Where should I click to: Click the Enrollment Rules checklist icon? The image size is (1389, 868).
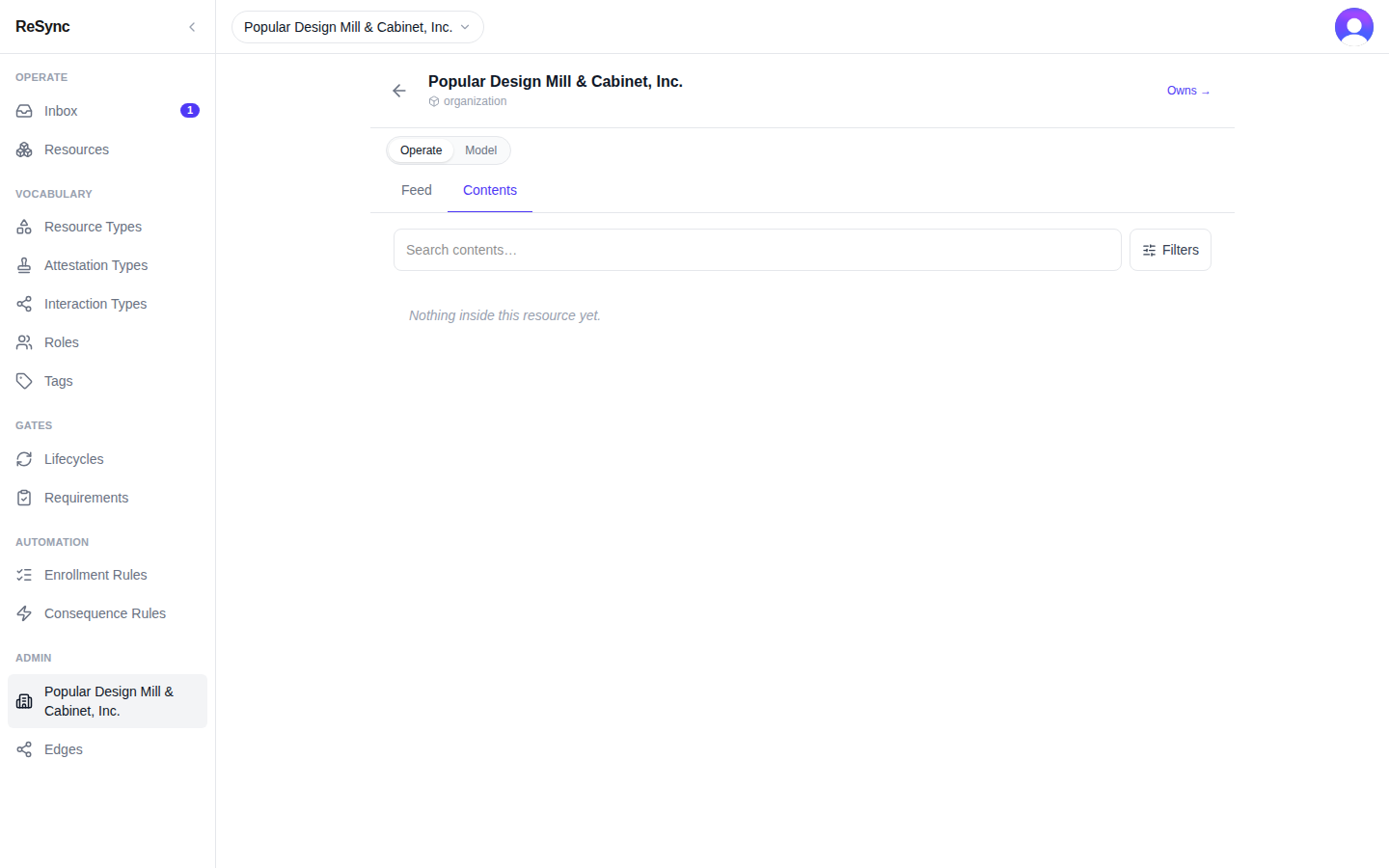click(24, 575)
